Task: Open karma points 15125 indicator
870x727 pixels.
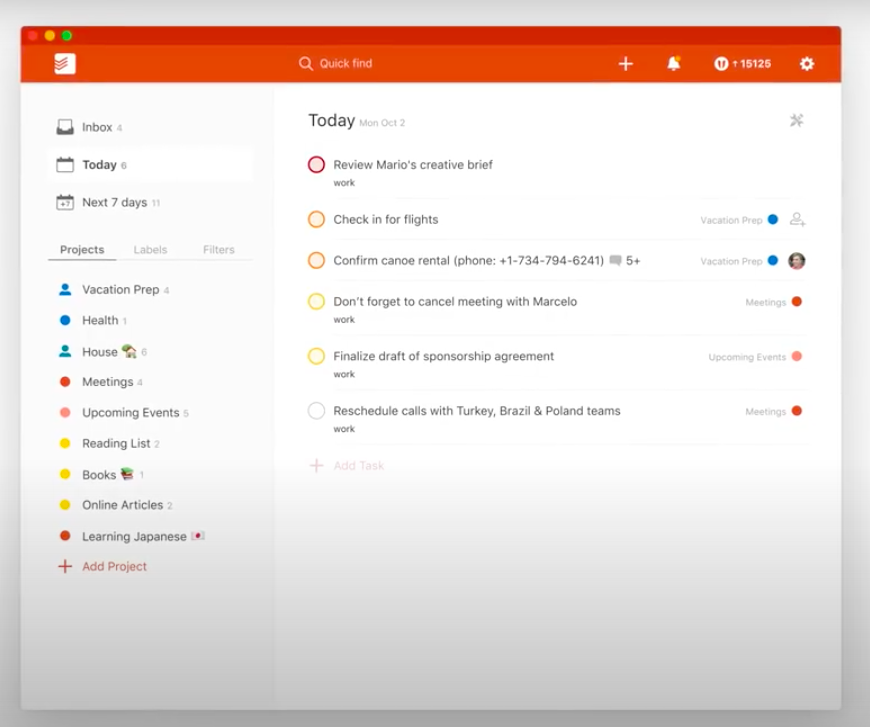Action: tap(742, 64)
